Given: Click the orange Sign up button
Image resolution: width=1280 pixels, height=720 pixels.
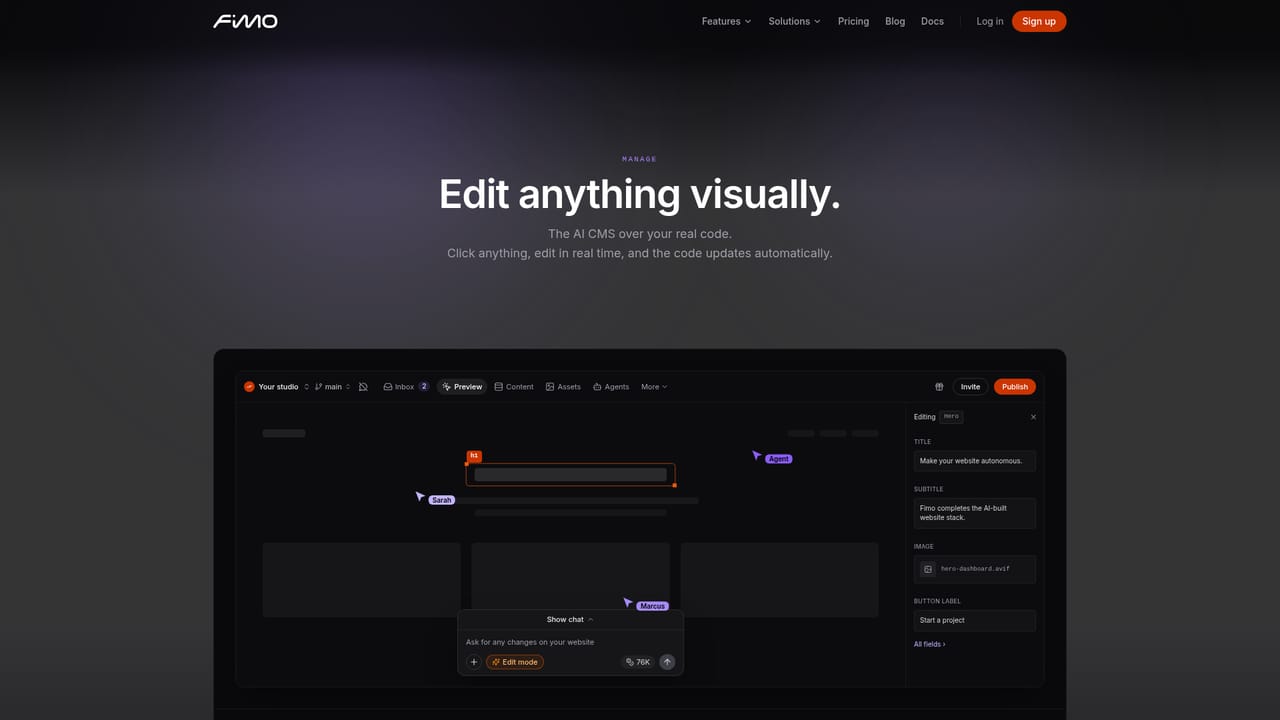Looking at the screenshot, I should point(1039,21).
